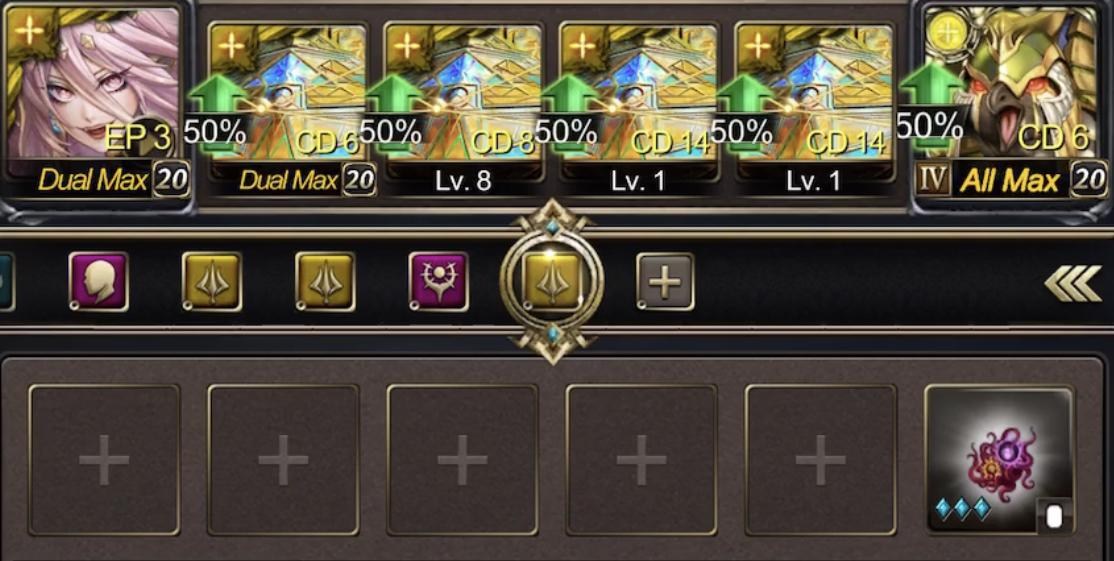Click the purple horned orb emblem icon
Image resolution: width=1114 pixels, height=561 pixels.
438,281
